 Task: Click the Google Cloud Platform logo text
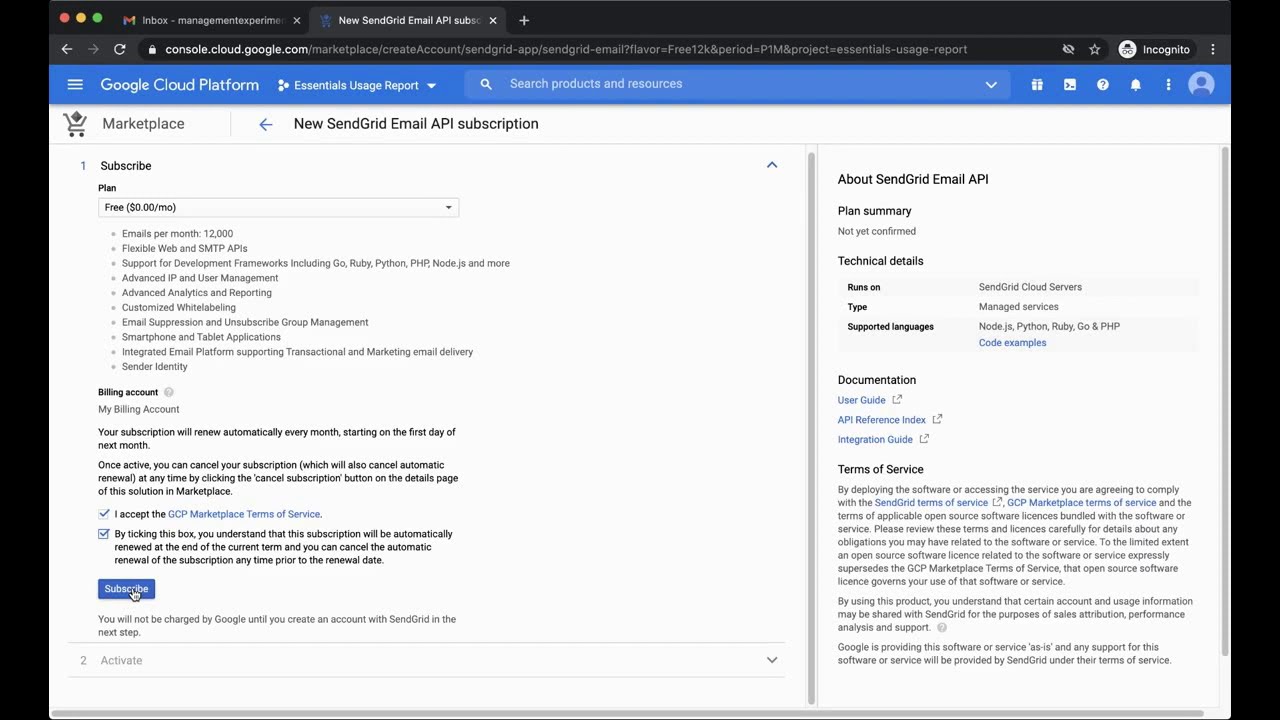pos(180,85)
